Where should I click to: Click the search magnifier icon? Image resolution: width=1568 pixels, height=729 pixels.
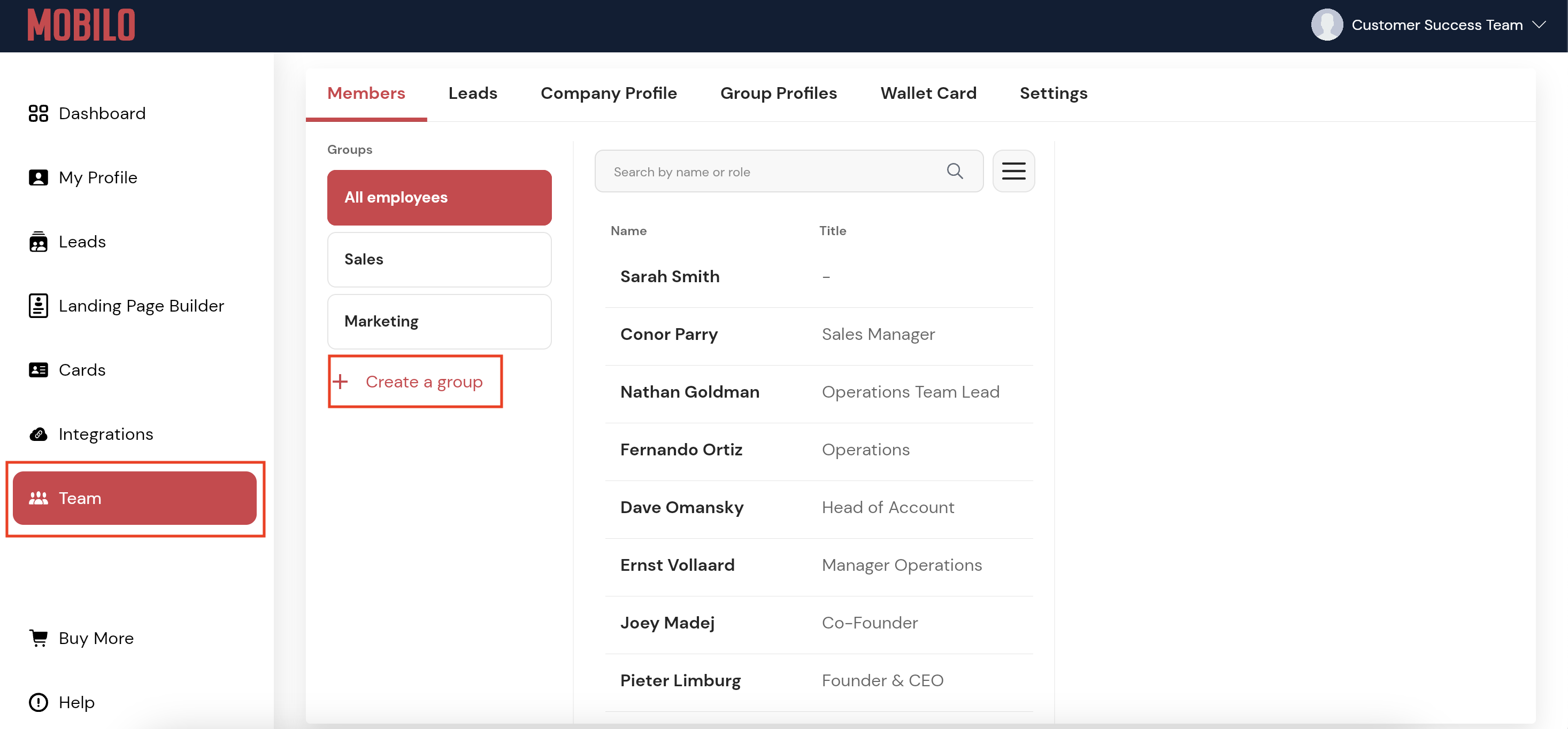(x=955, y=171)
